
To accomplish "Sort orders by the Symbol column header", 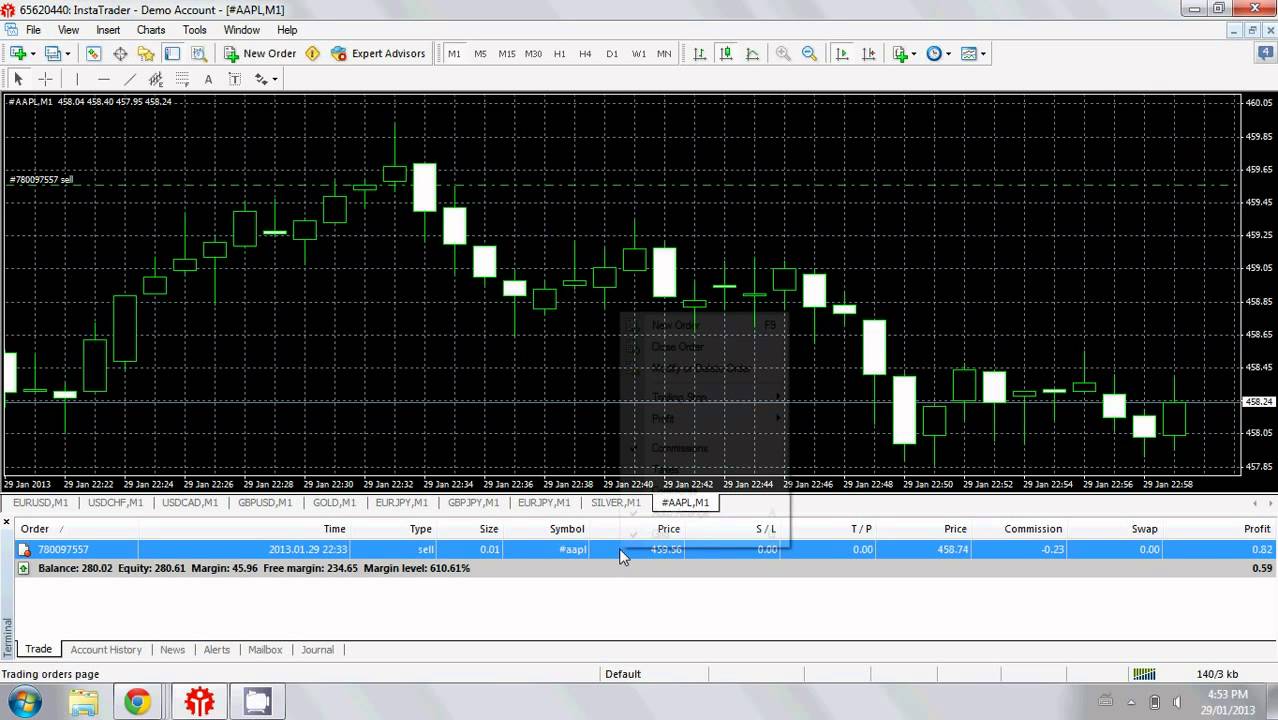I will tap(567, 529).
